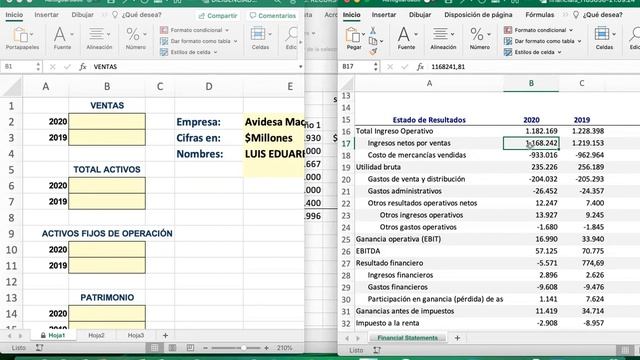
Task: Open Copy dropdown arrow in right window
Action: (381, 41)
